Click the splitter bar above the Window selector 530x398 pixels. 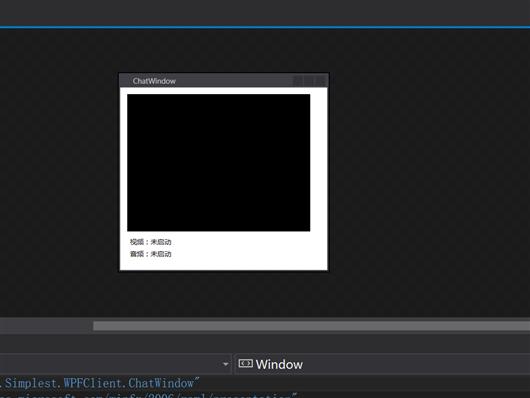click(x=265, y=343)
